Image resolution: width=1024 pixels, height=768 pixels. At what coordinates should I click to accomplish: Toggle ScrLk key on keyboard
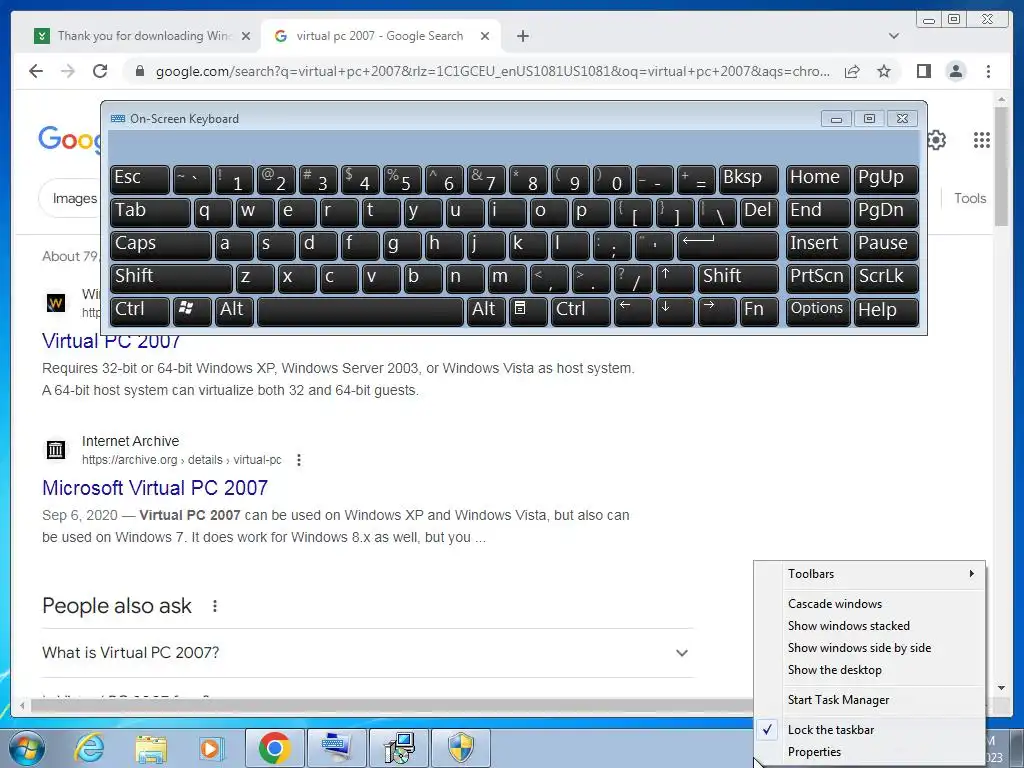(886, 278)
